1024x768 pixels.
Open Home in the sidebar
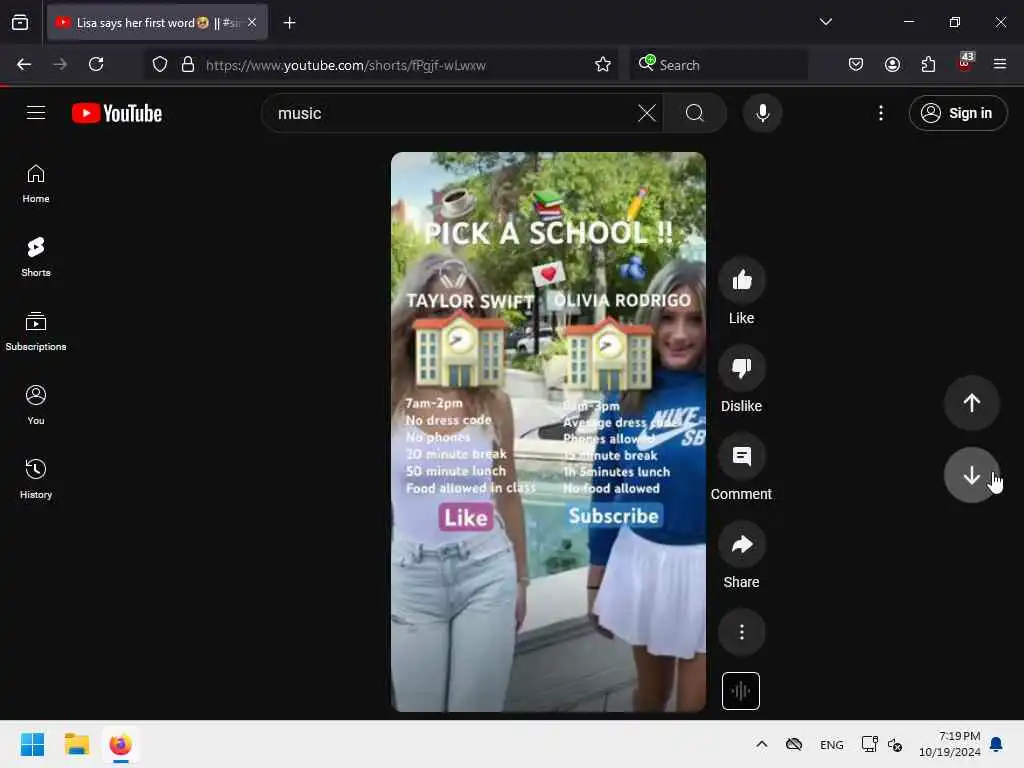[36, 184]
